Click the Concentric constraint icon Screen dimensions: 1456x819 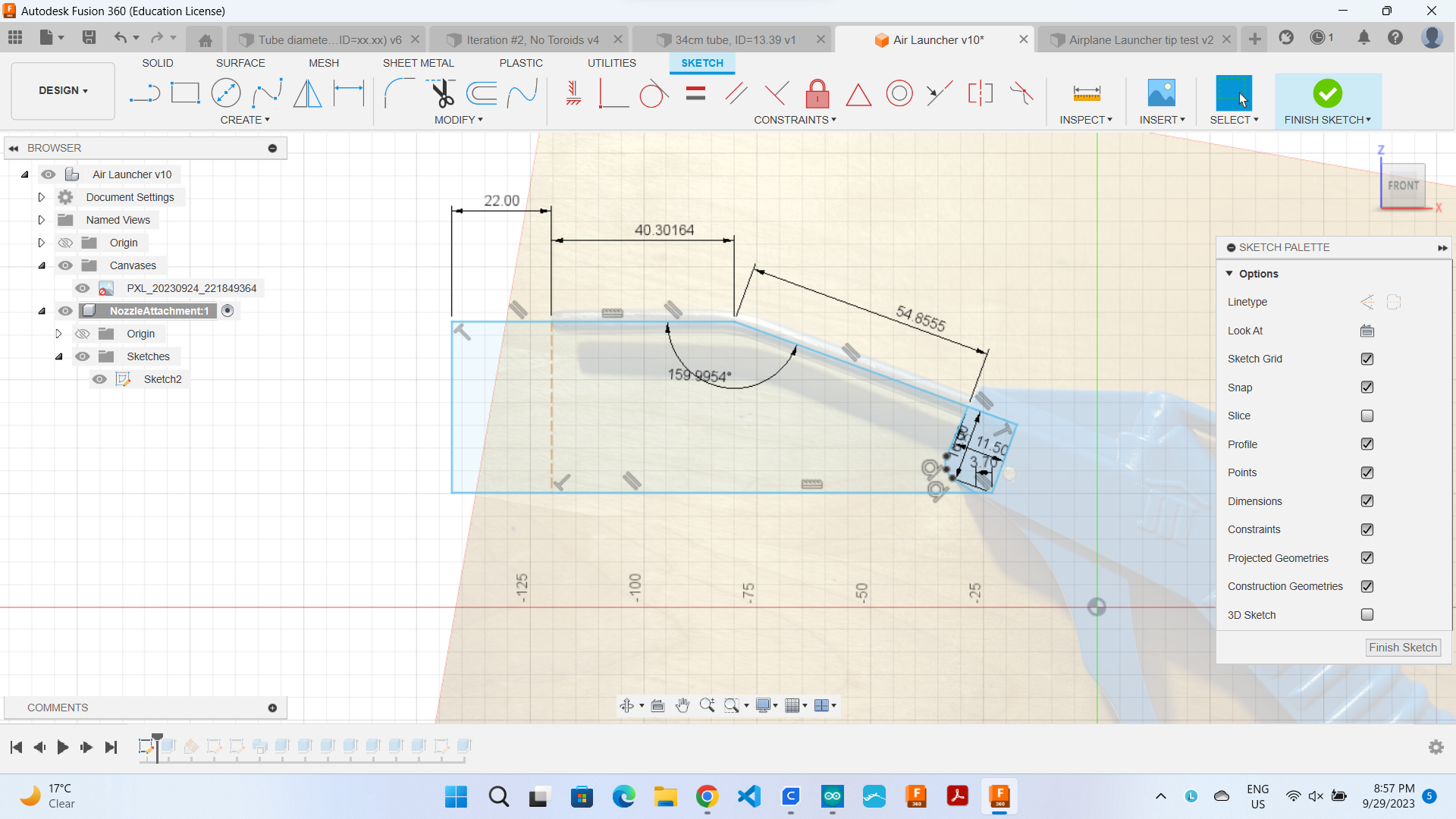pyautogui.click(x=899, y=94)
